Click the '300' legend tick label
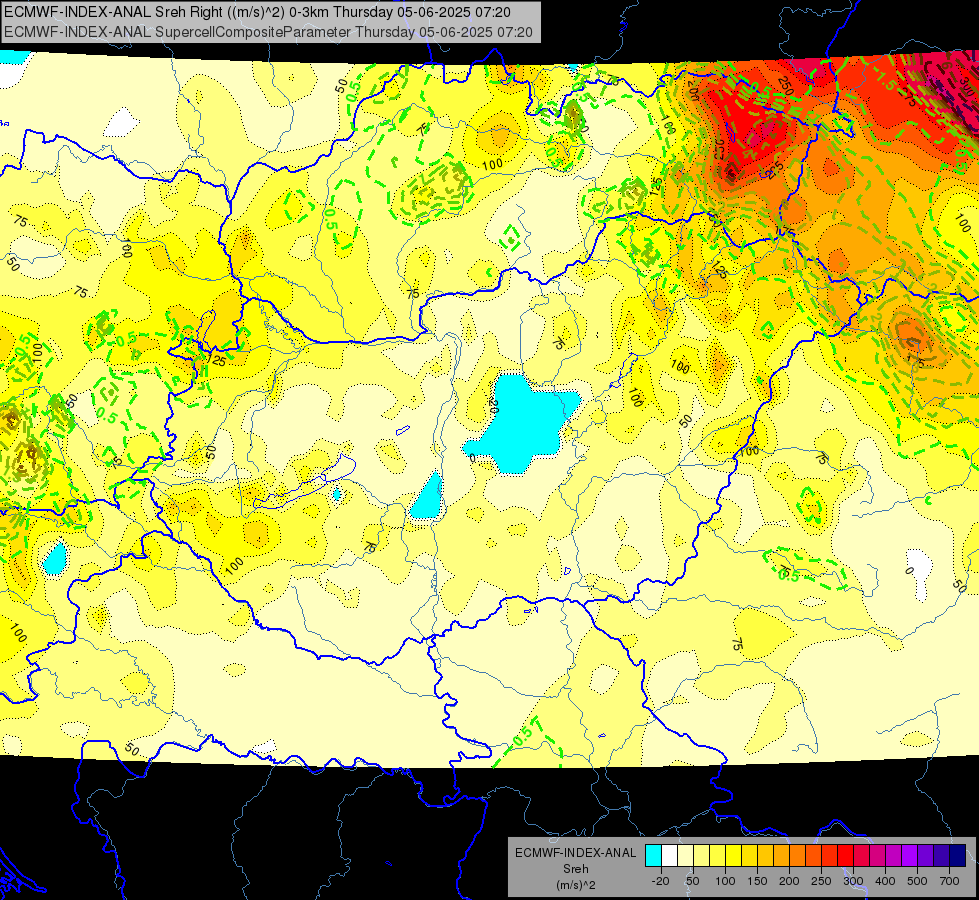979x900 pixels. 853,881
